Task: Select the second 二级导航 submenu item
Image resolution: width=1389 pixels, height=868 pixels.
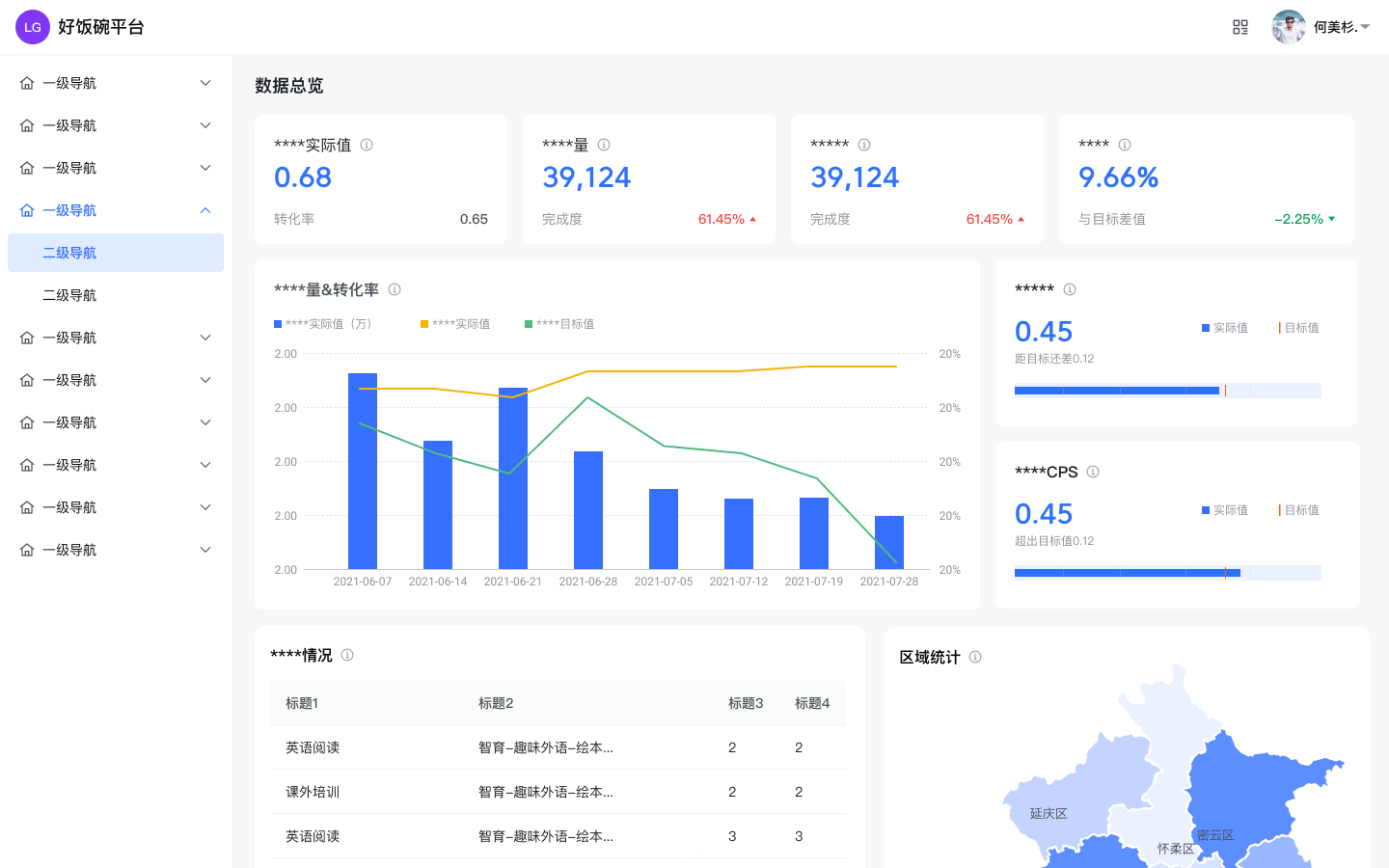Action: [x=116, y=295]
